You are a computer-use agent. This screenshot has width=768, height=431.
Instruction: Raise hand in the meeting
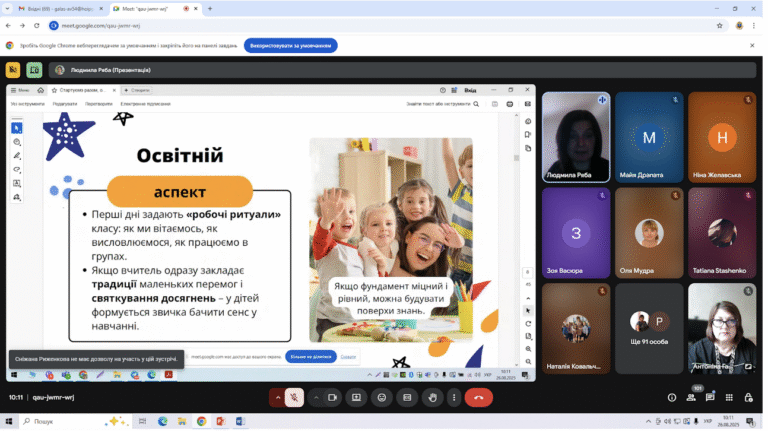[432, 398]
